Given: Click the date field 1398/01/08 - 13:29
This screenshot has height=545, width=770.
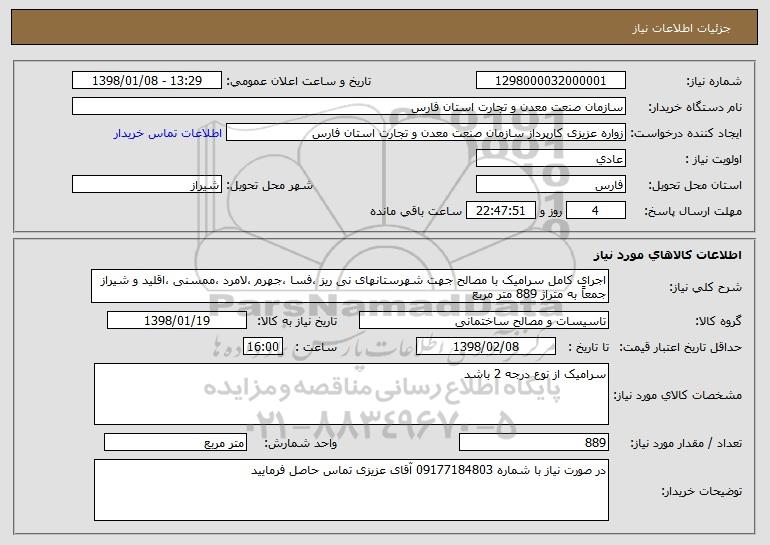Looking at the screenshot, I should (147, 81).
